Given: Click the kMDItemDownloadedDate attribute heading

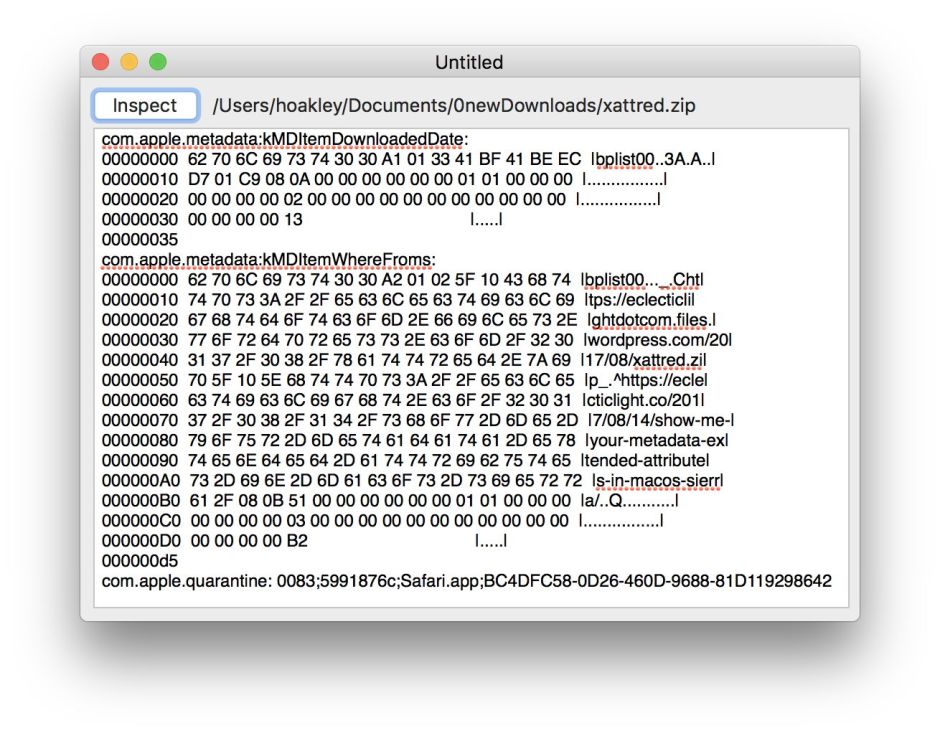Looking at the screenshot, I should click(285, 139).
